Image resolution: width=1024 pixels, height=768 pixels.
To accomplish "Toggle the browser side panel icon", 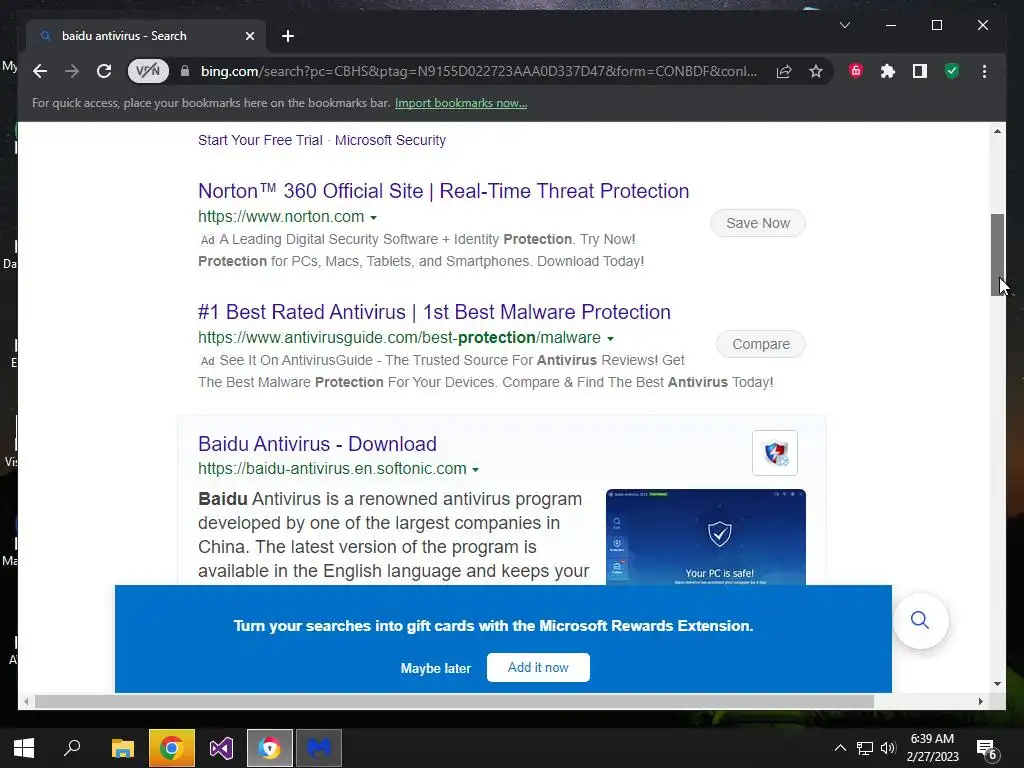I will coord(920,71).
